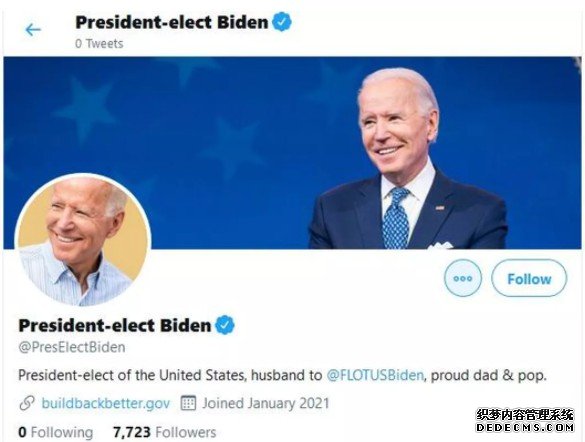
Task: Click the profile bio description text
Action: 282,375
